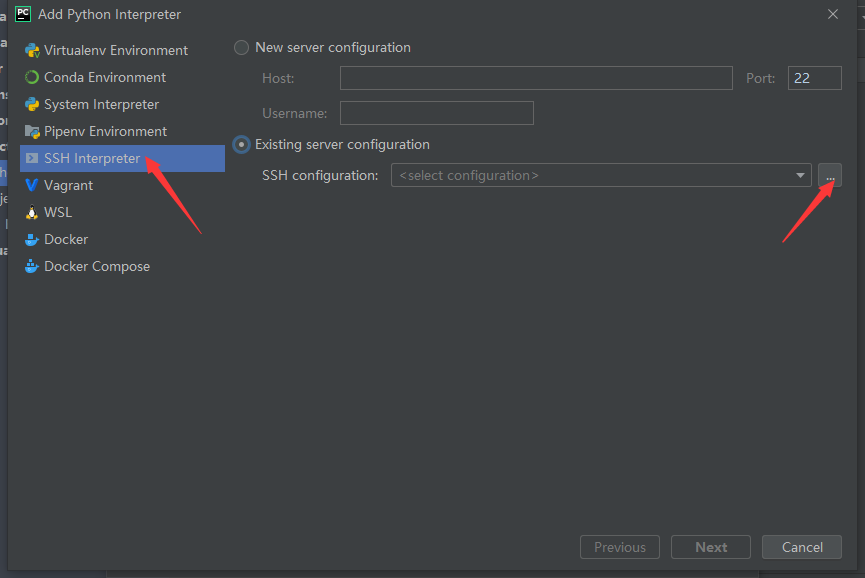Switch to the Vagrant entry
The height and width of the screenshot is (578, 865).
(122, 186)
